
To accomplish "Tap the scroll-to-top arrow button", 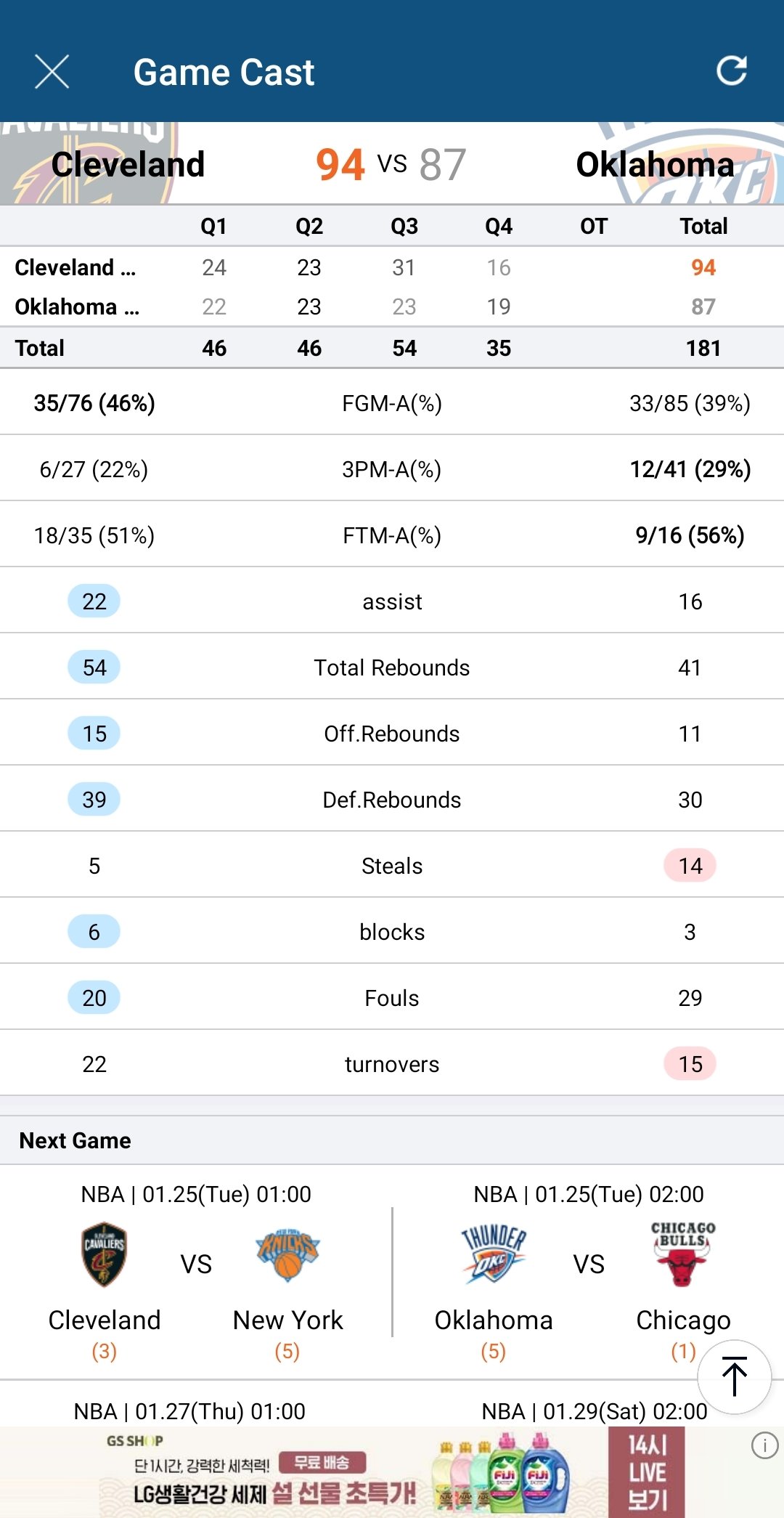I will 734,1376.
